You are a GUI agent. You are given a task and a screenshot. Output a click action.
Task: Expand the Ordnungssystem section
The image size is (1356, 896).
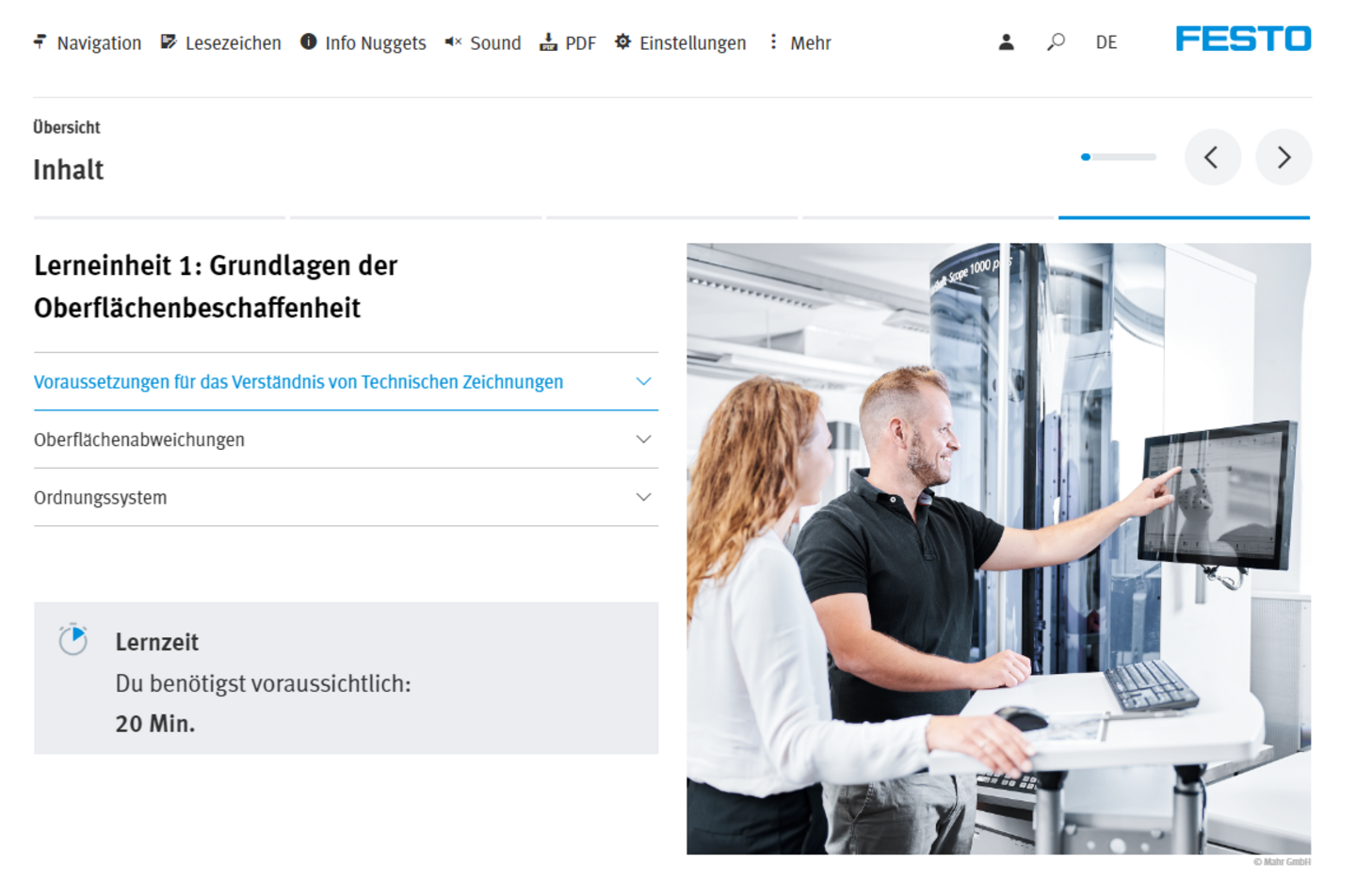coord(346,497)
